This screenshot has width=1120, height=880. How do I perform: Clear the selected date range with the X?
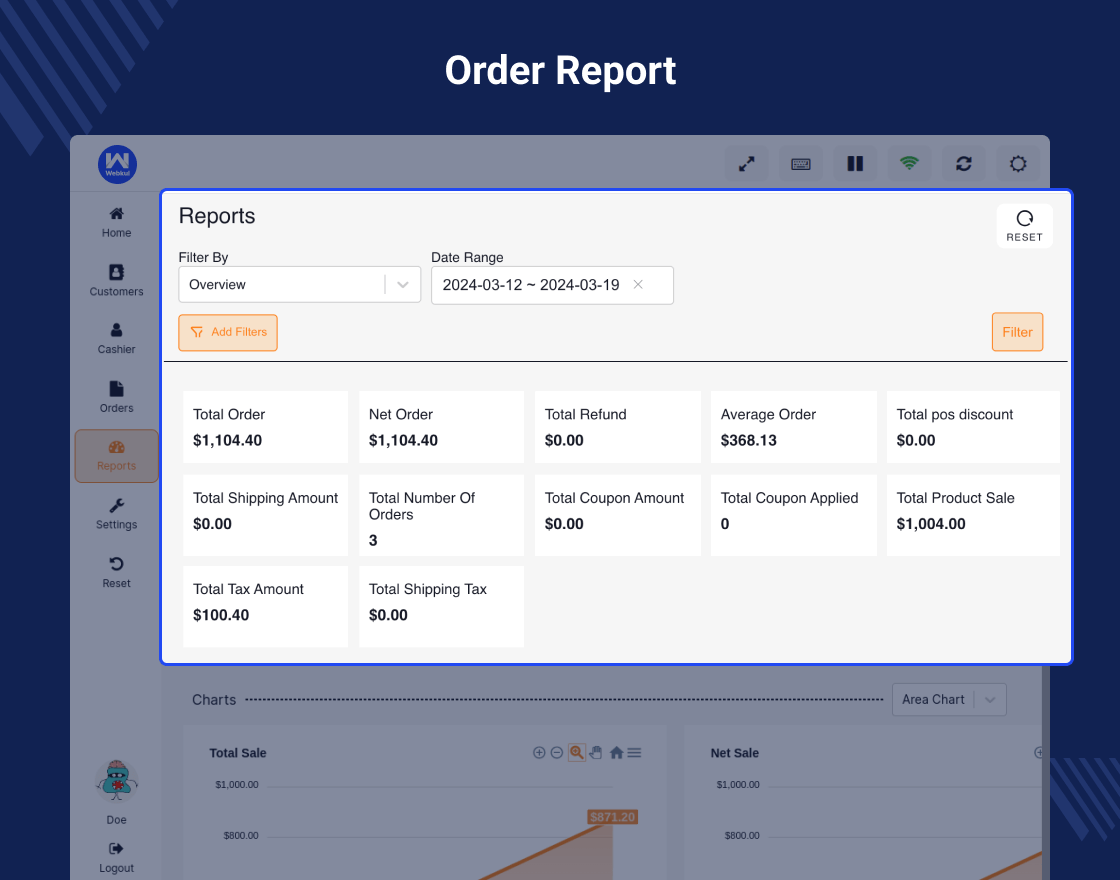(x=638, y=285)
